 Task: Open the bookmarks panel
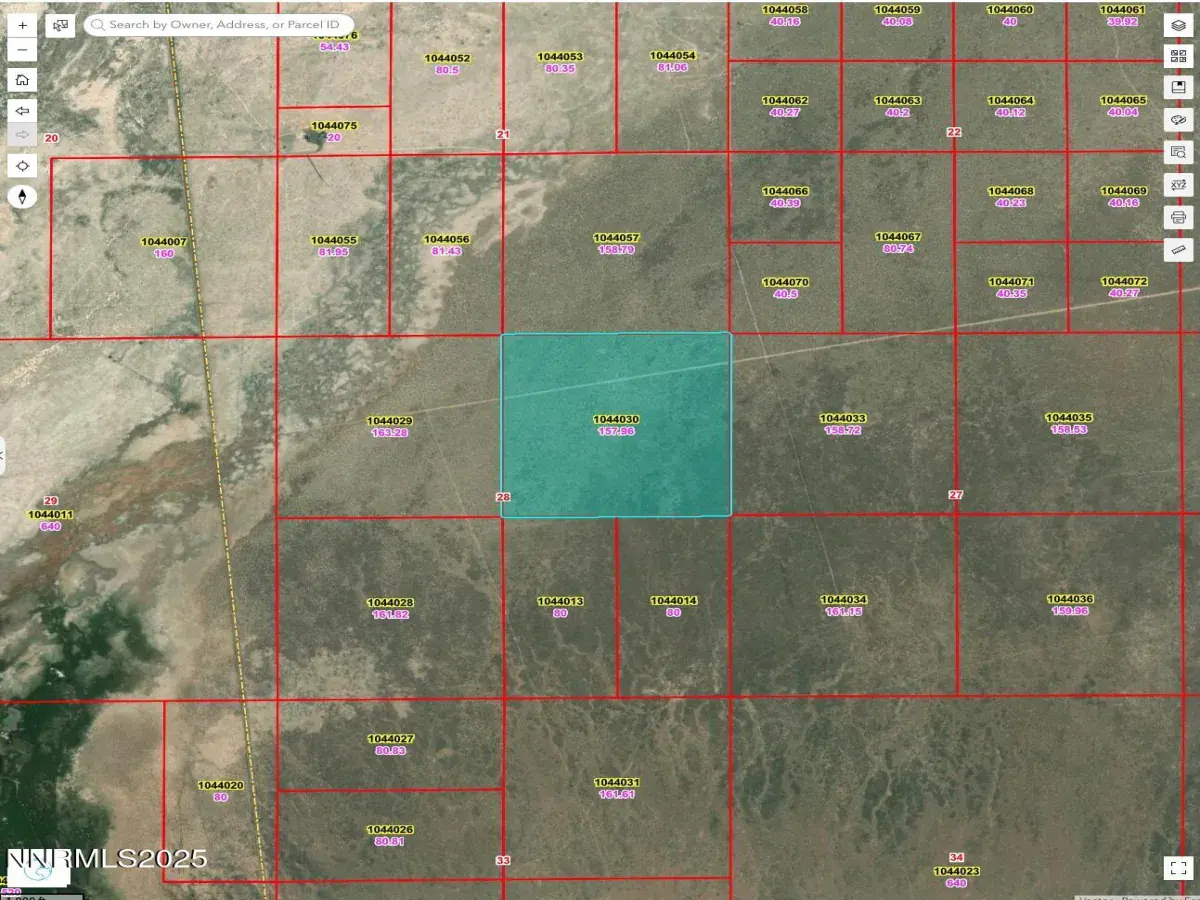(x=1178, y=88)
